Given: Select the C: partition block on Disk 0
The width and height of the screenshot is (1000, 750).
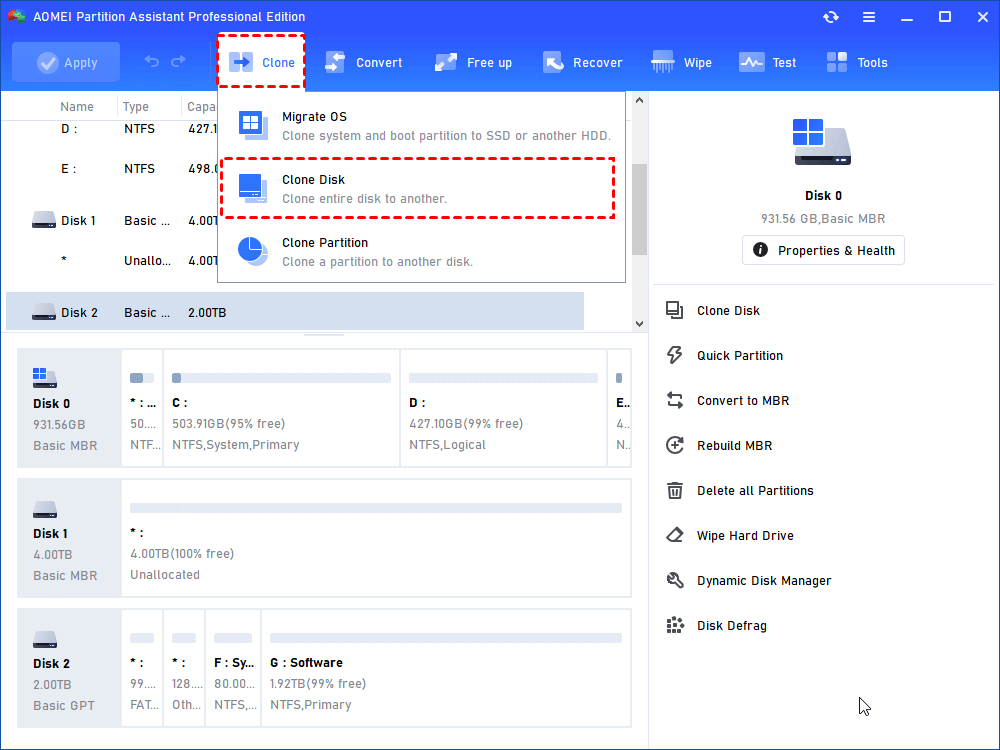Looking at the screenshot, I should click(281, 408).
